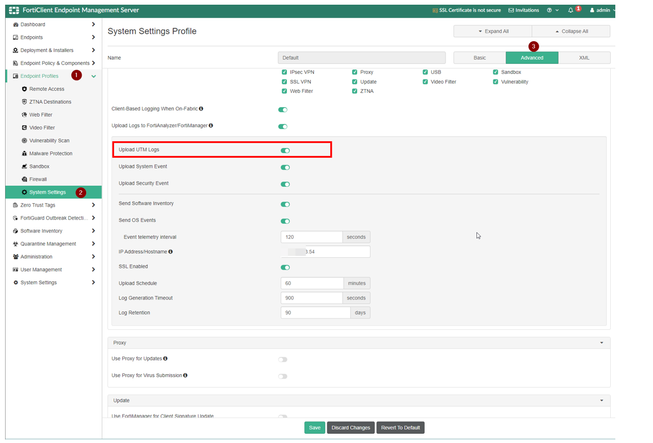The image size is (653, 443).
Task: Click the Deployment & Installers icon
Action: point(15,50)
